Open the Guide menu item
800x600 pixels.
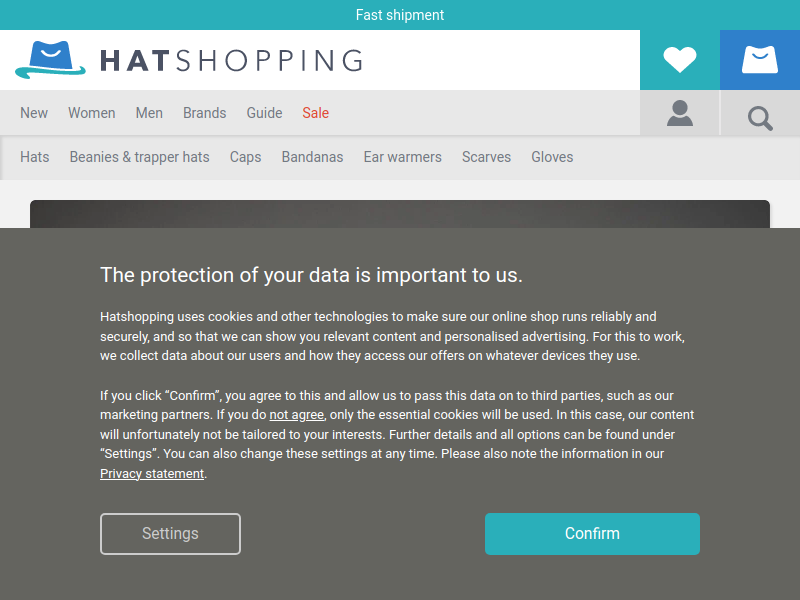[264, 113]
